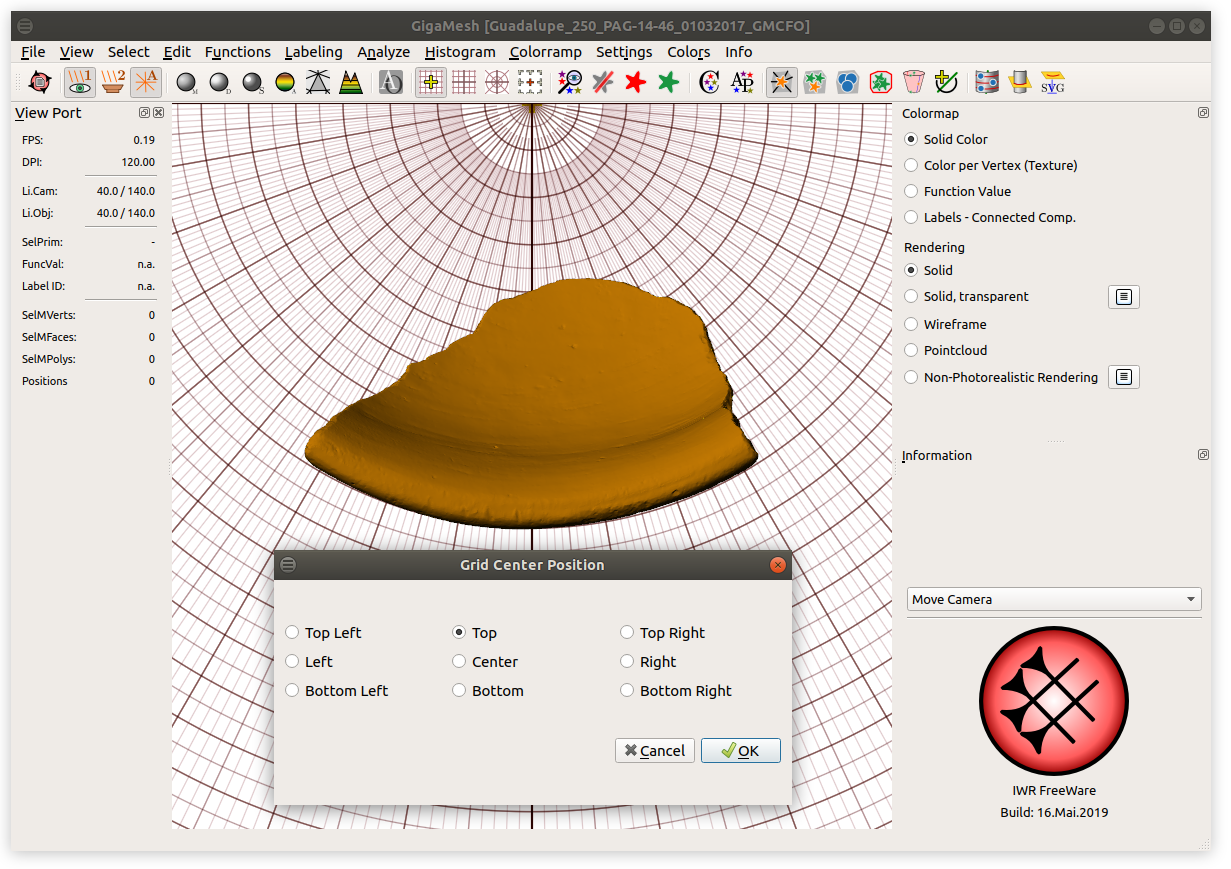Confirm grid position with OK button
The height and width of the screenshot is (869, 1231).
(x=740, y=751)
